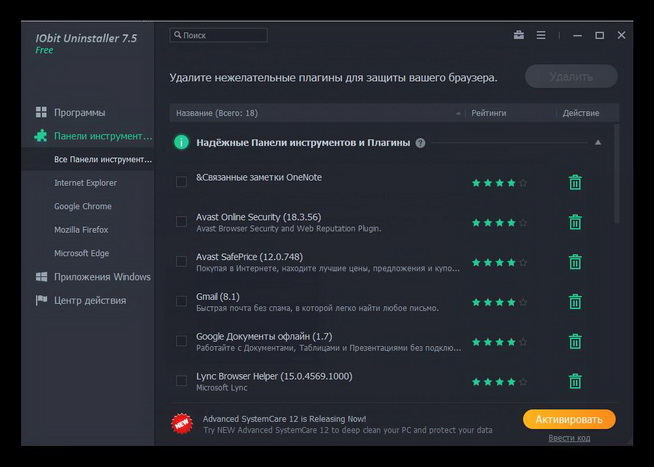The height and width of the screenshot is (467, 654).
Task: Click the Windows logo icon in sidebar
Action: [x=41, y=276]
